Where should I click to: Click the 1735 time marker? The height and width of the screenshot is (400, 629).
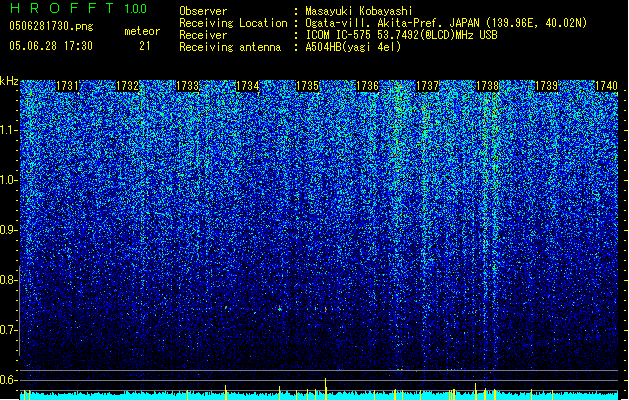coord(307,86)
